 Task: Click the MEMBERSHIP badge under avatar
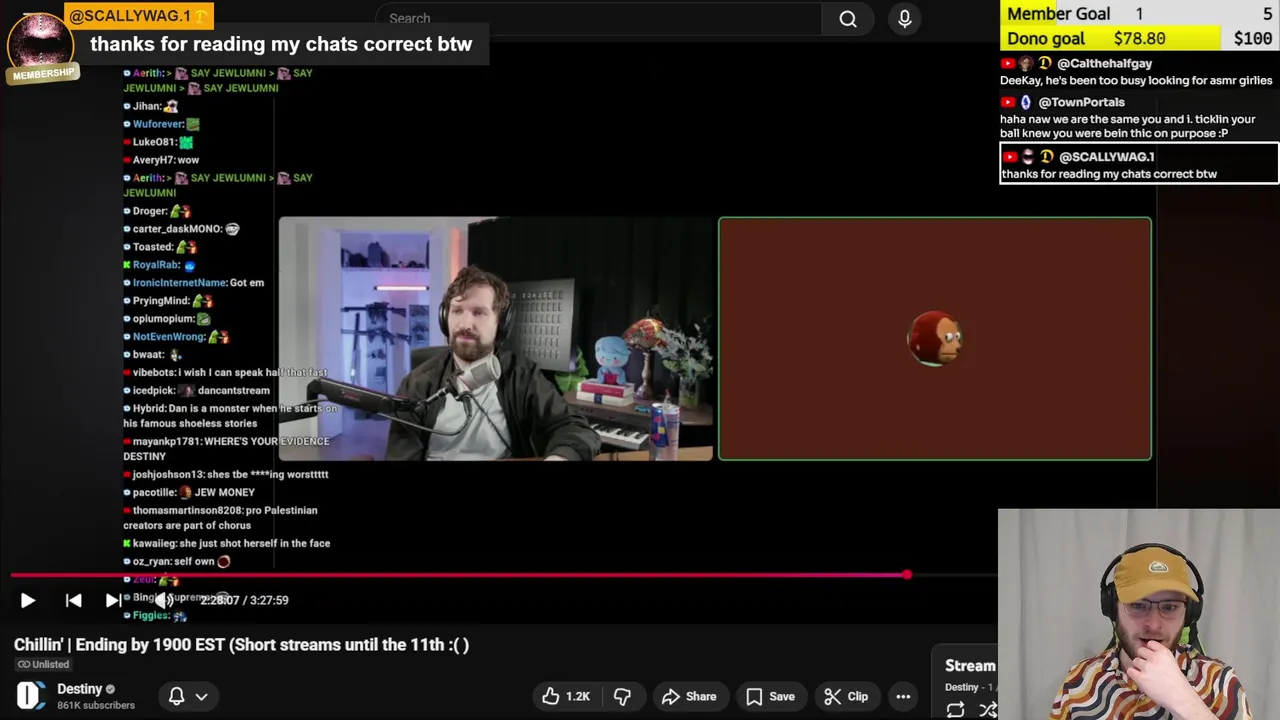click(x=43, y=74)
